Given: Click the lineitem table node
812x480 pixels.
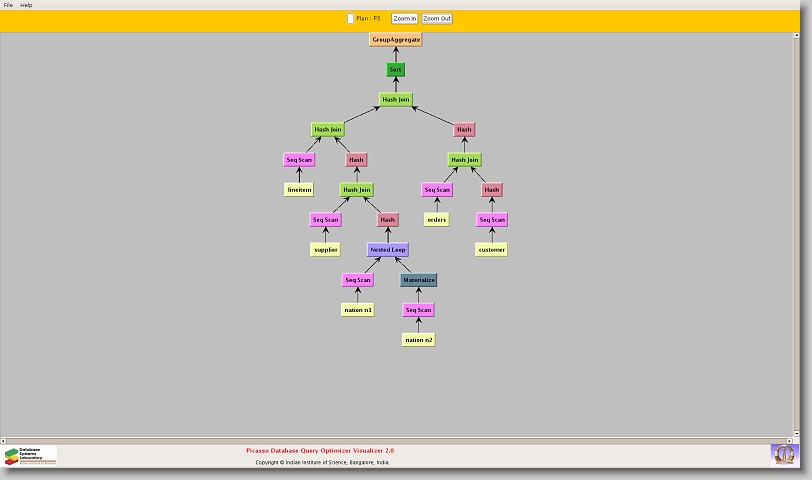Looking at the screenshot, I should (x=299, y=190).
